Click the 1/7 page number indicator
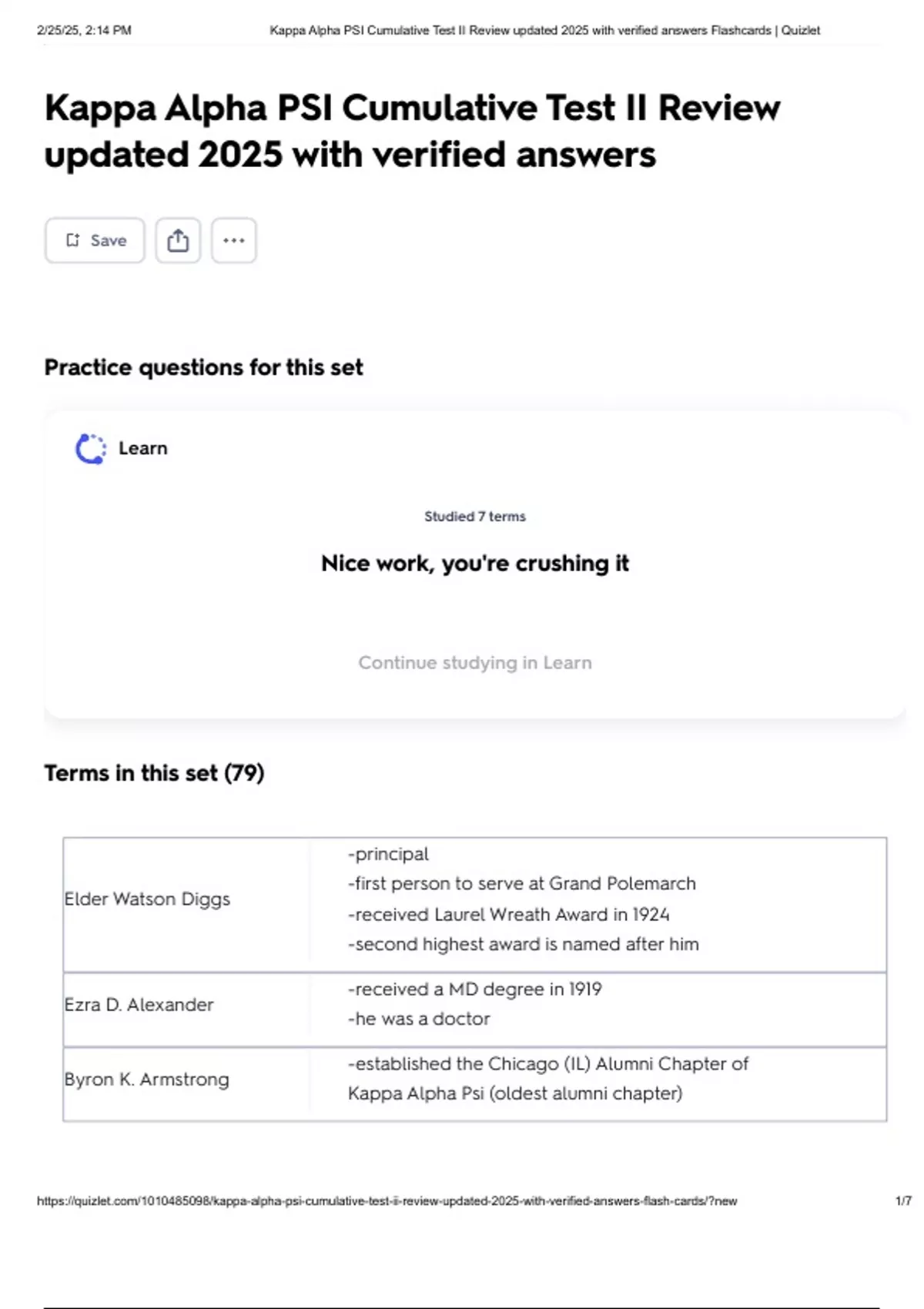 [903, 1201]
